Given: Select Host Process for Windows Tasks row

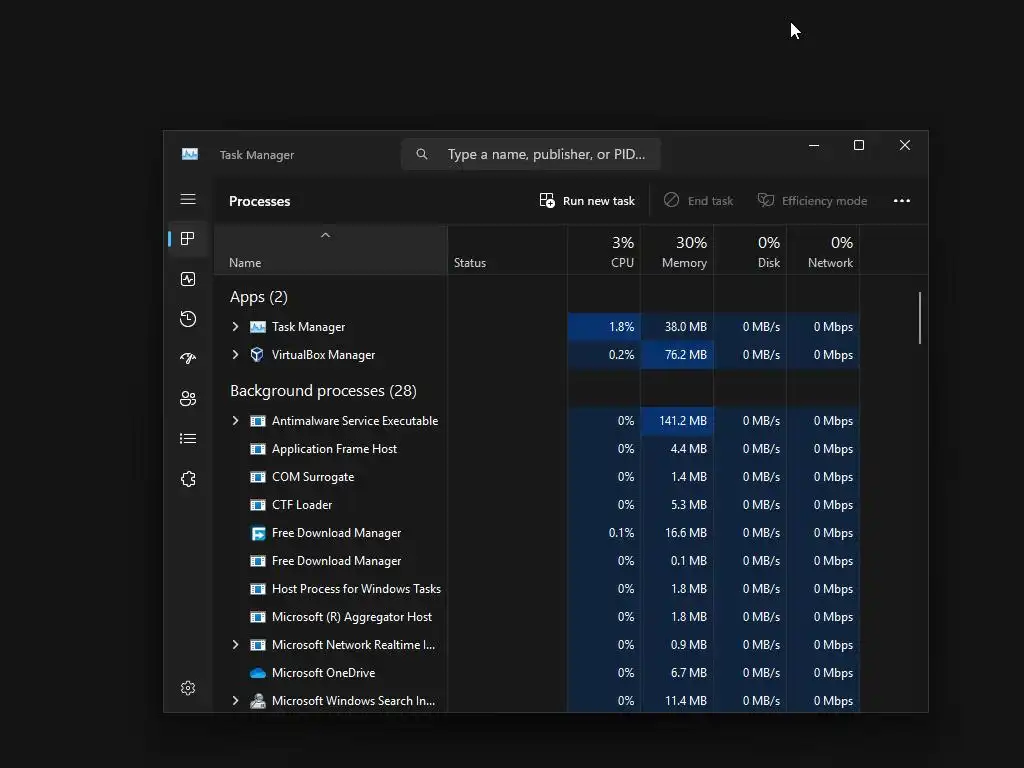Looking at the screenshot, I should (537, 589).
